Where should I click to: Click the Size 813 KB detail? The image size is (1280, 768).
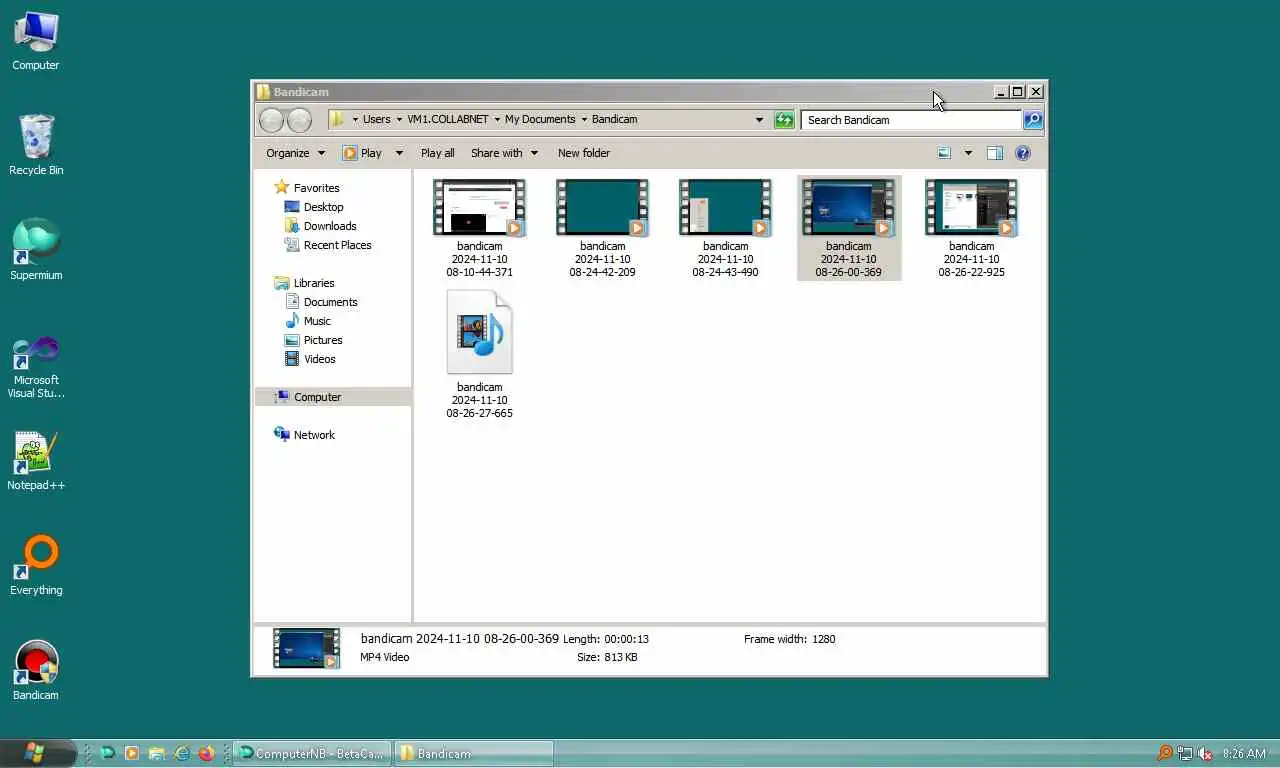click(607, 657)
